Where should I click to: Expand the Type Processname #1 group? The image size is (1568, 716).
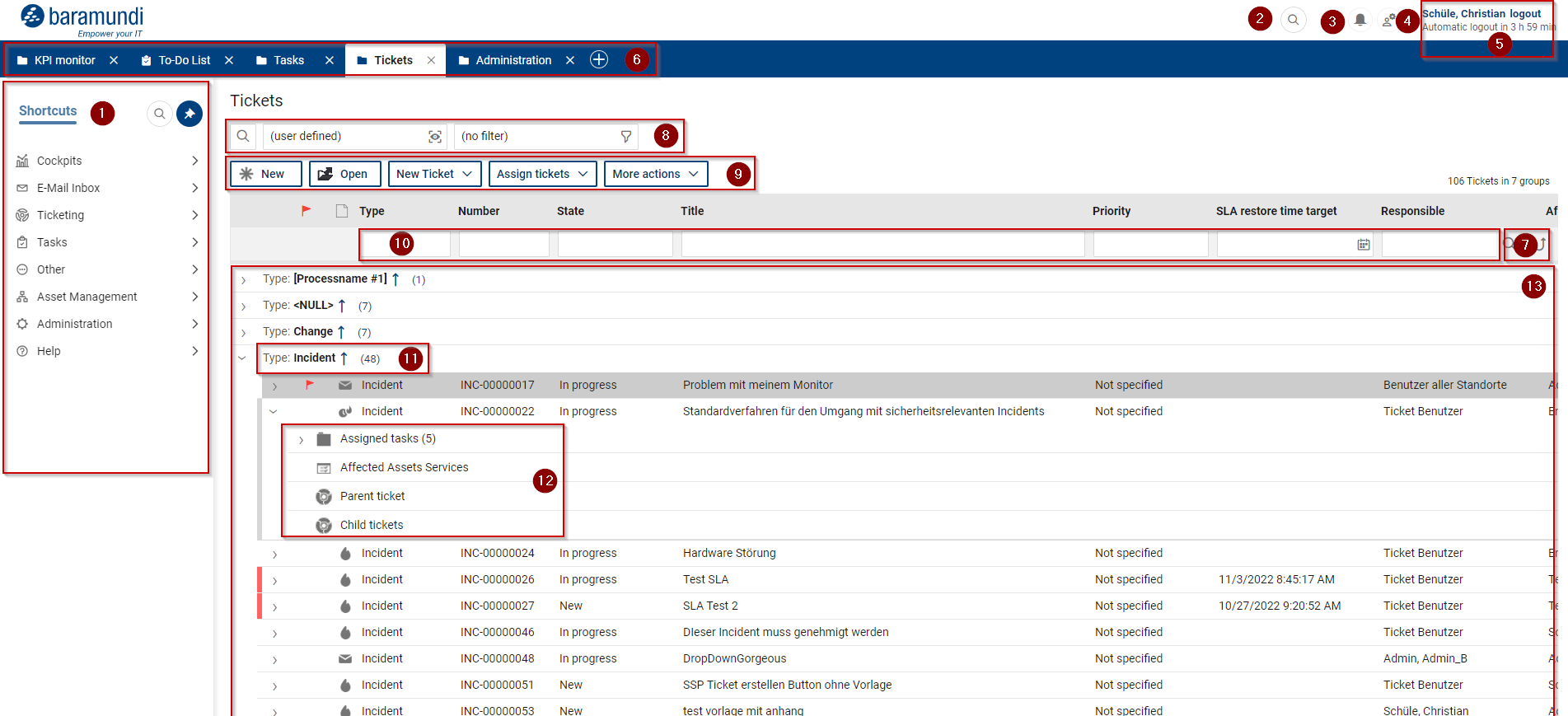point(243,280)
